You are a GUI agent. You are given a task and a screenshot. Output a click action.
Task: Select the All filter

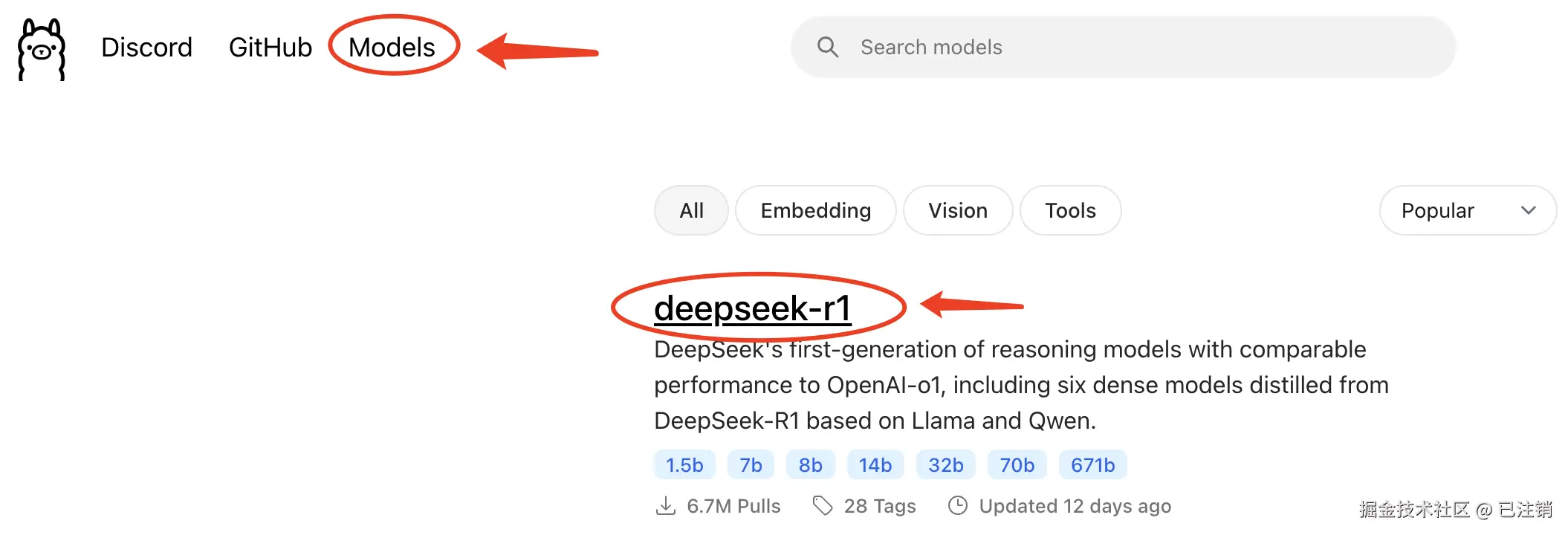pyautogui.click(x=691, y=211)
